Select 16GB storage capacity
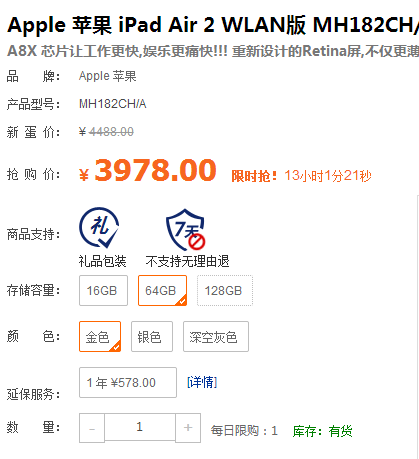 point(103,290)
